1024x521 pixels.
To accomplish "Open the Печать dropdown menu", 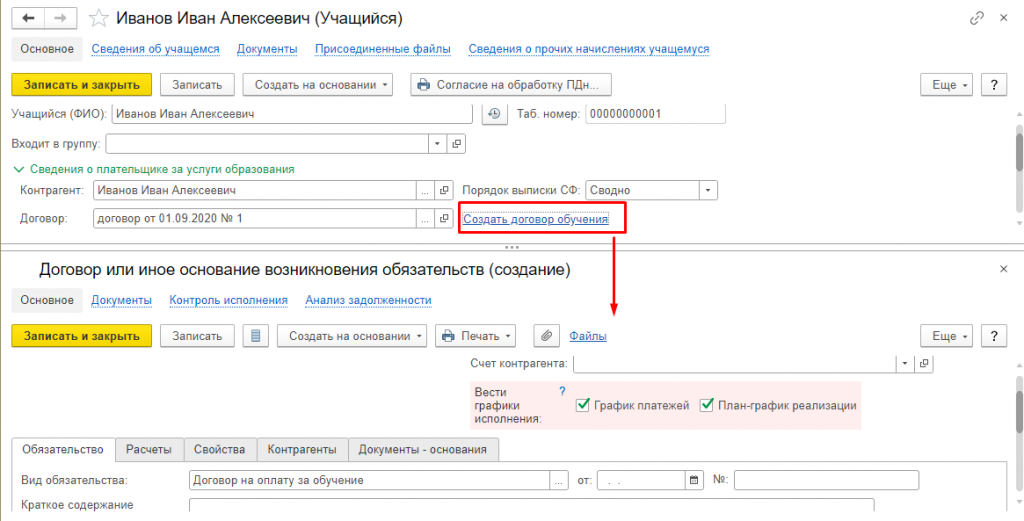I will pos(475,336).
